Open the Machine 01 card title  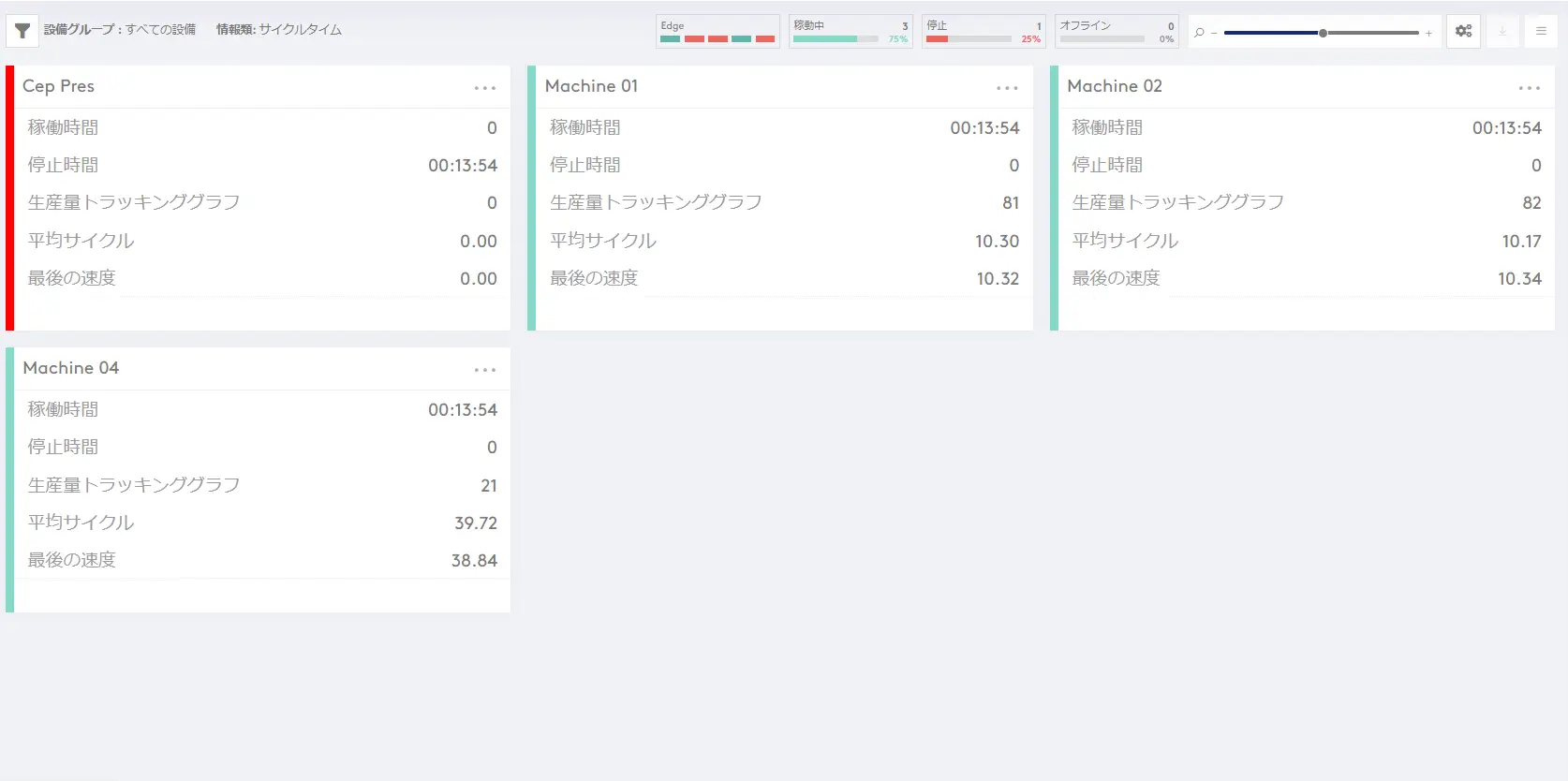(x=591, y=86)
